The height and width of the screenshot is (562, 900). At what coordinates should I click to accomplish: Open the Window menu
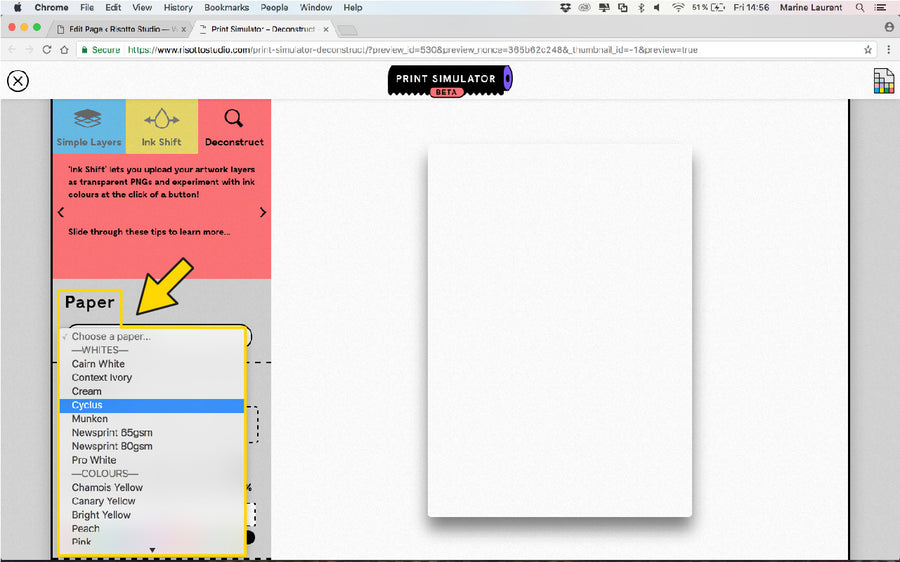coord(316,7)
